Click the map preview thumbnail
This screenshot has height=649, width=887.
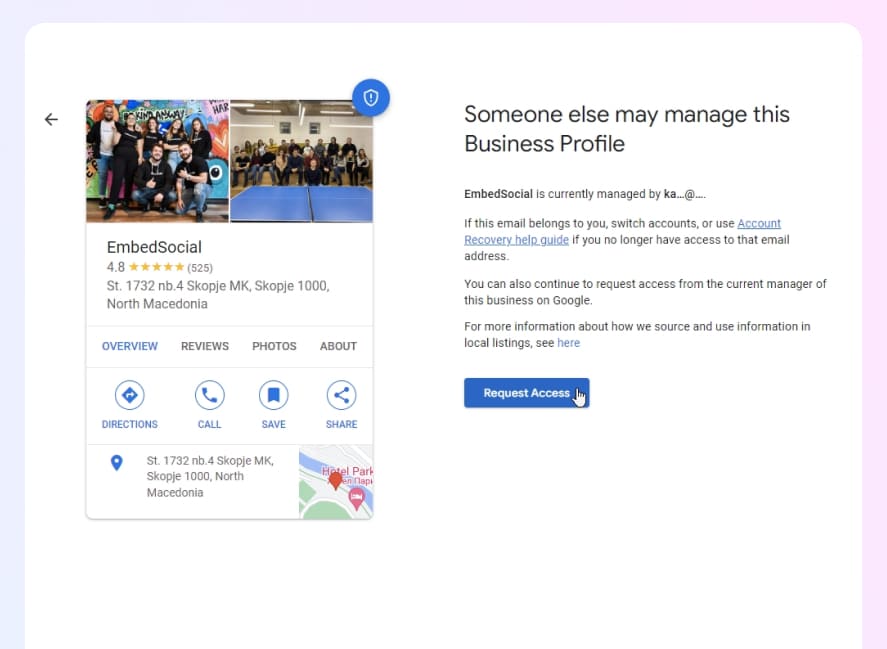point(336,482)
